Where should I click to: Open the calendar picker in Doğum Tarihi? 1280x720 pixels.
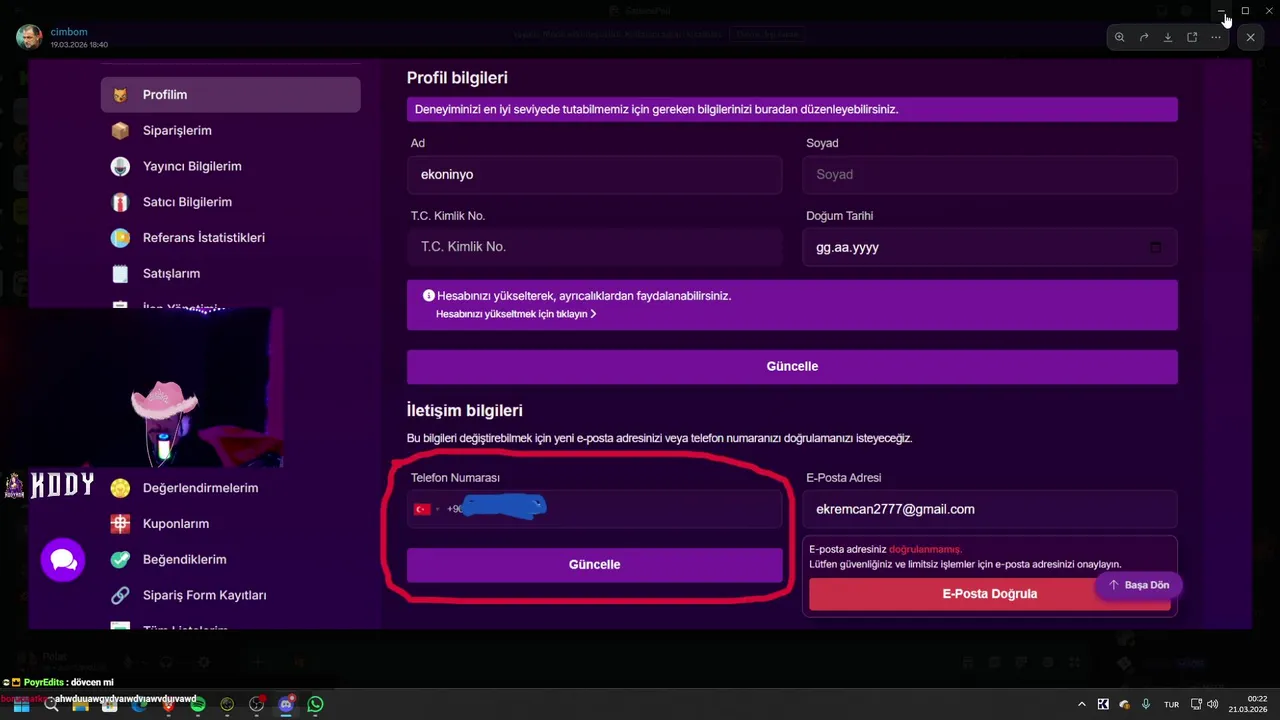click(x=1155, y=247)
